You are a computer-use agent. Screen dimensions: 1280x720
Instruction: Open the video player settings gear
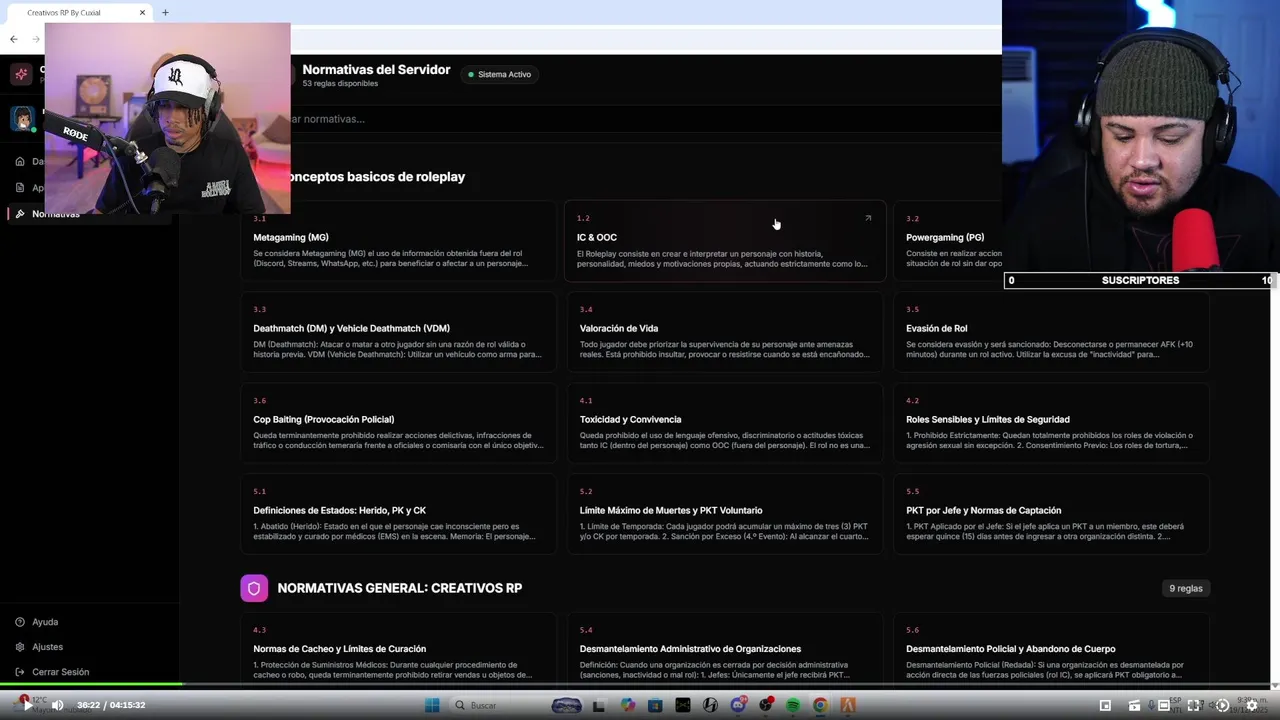[x=1251, y=705]
